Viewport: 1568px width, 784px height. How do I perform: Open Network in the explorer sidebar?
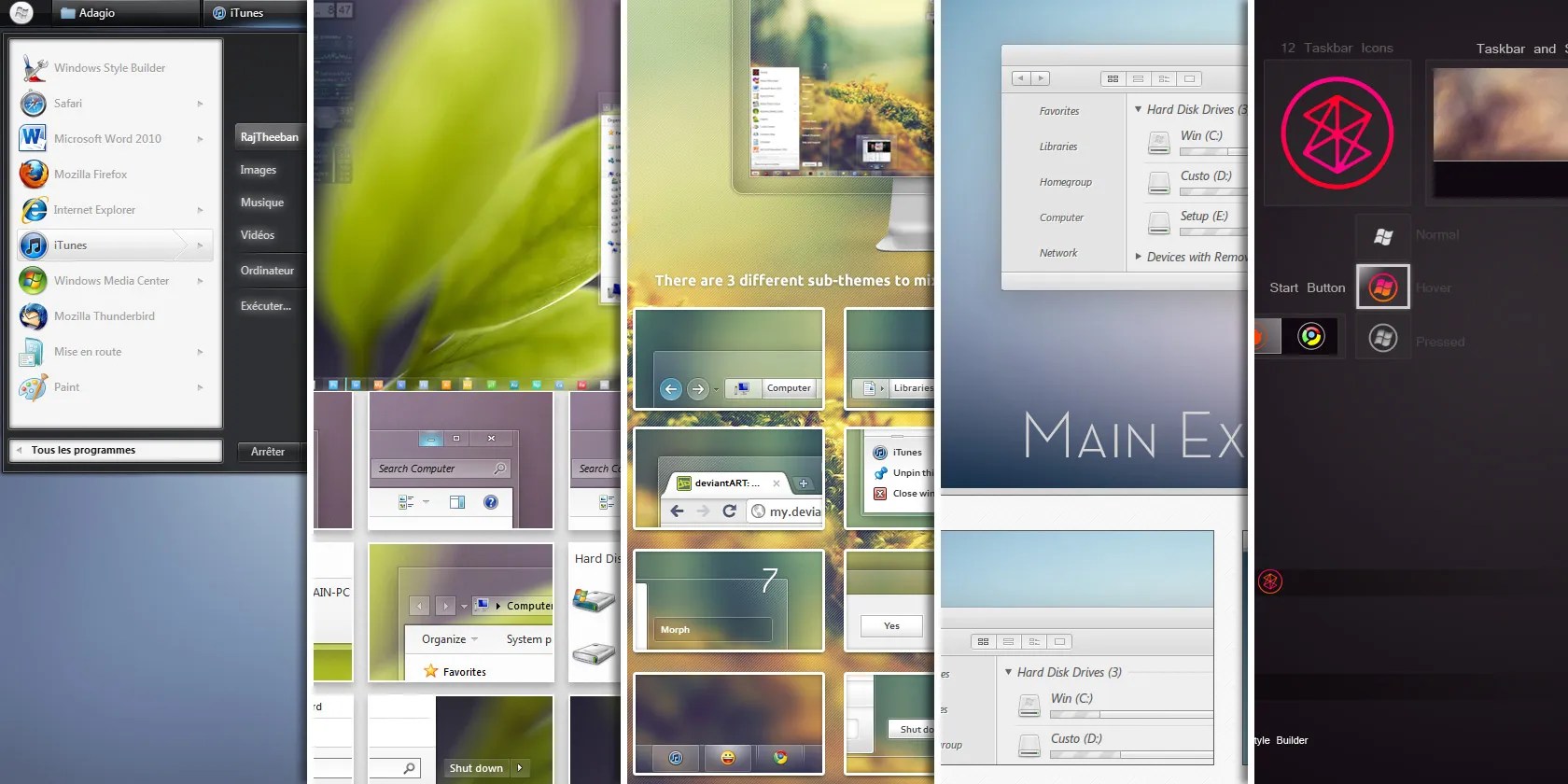click(x=1057, y=253)
